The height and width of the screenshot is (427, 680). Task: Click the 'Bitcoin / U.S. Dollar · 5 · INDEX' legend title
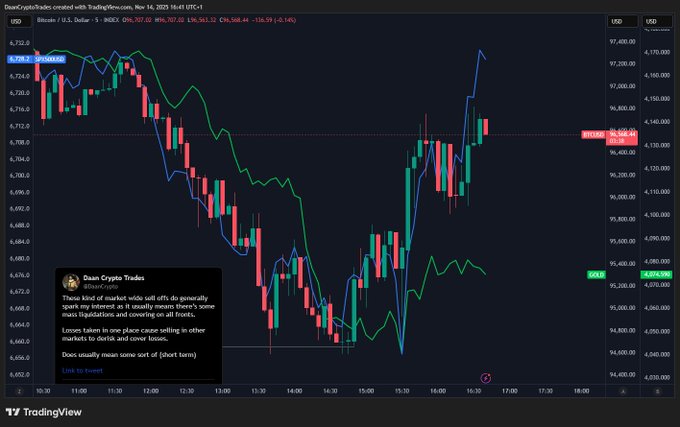78,20
